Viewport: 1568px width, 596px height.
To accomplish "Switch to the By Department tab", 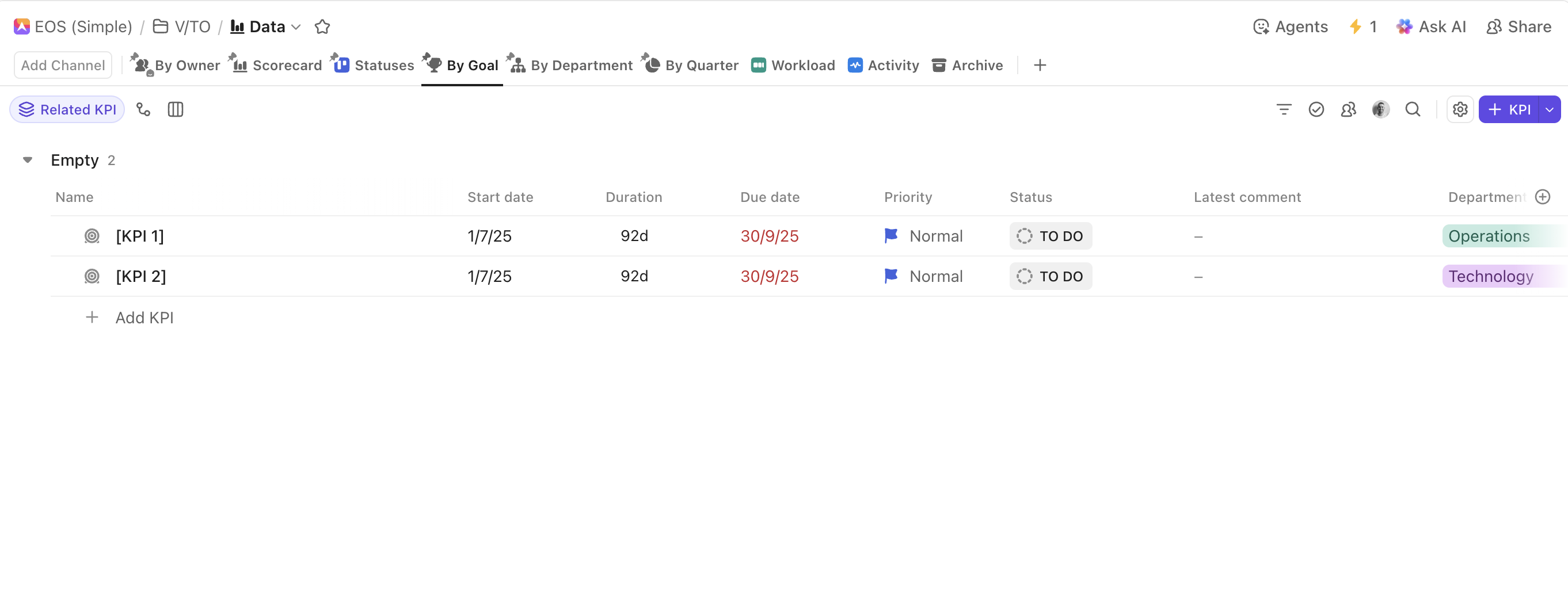I will point(570,65).
